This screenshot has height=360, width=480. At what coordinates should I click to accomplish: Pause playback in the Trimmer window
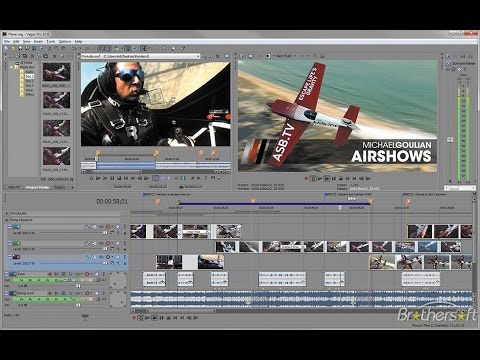(x=112, y=178)
